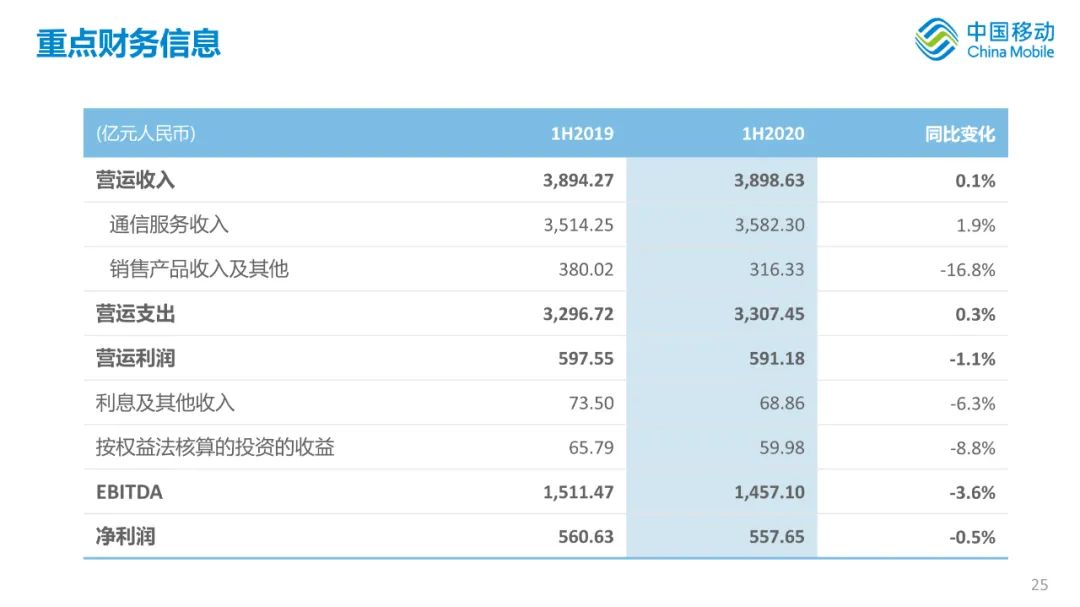Click the 营运支出 row label
This screenshot has height=607, width=1080.
tap(135, 314)
